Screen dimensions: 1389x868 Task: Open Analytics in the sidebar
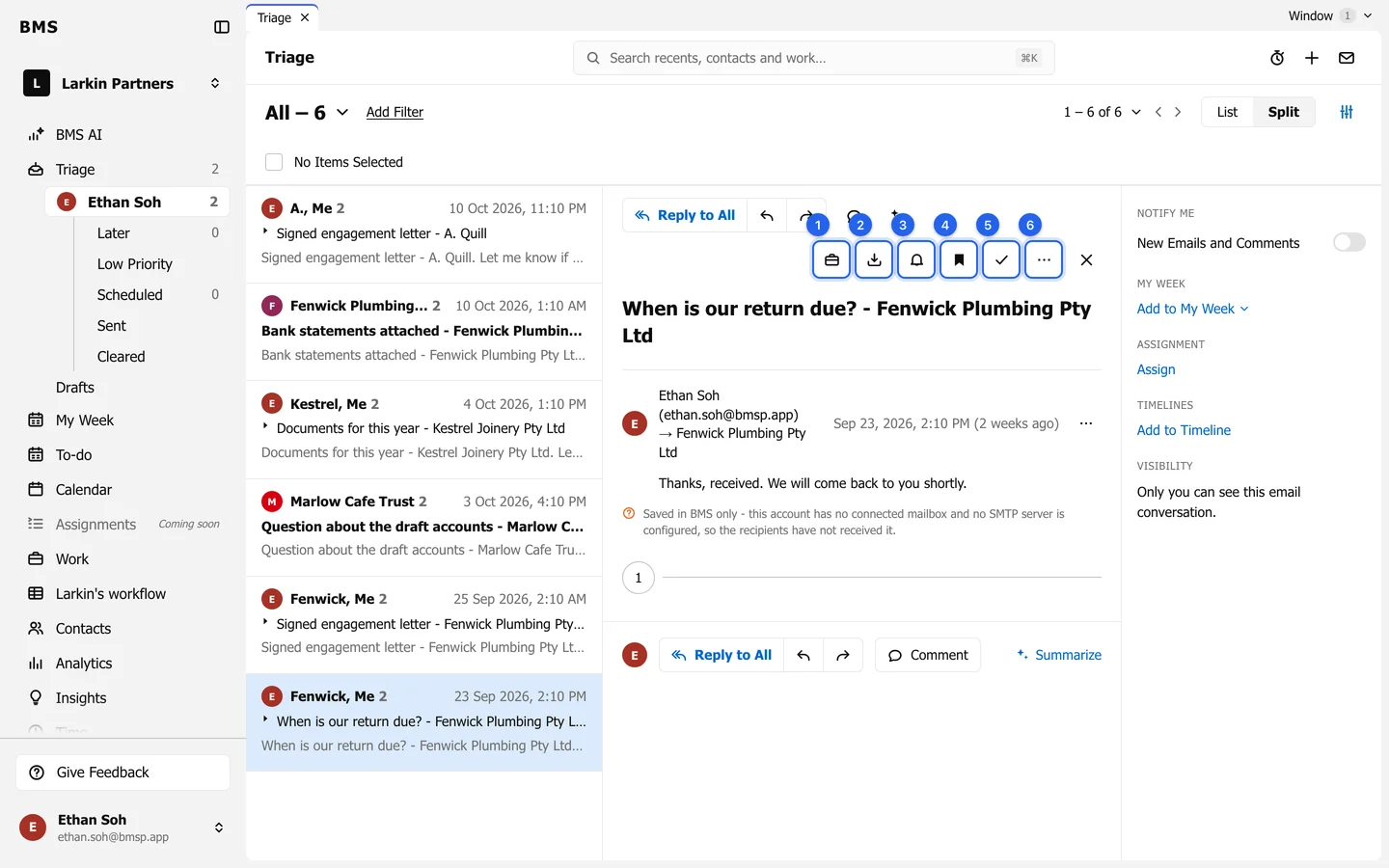pos(84,664)
